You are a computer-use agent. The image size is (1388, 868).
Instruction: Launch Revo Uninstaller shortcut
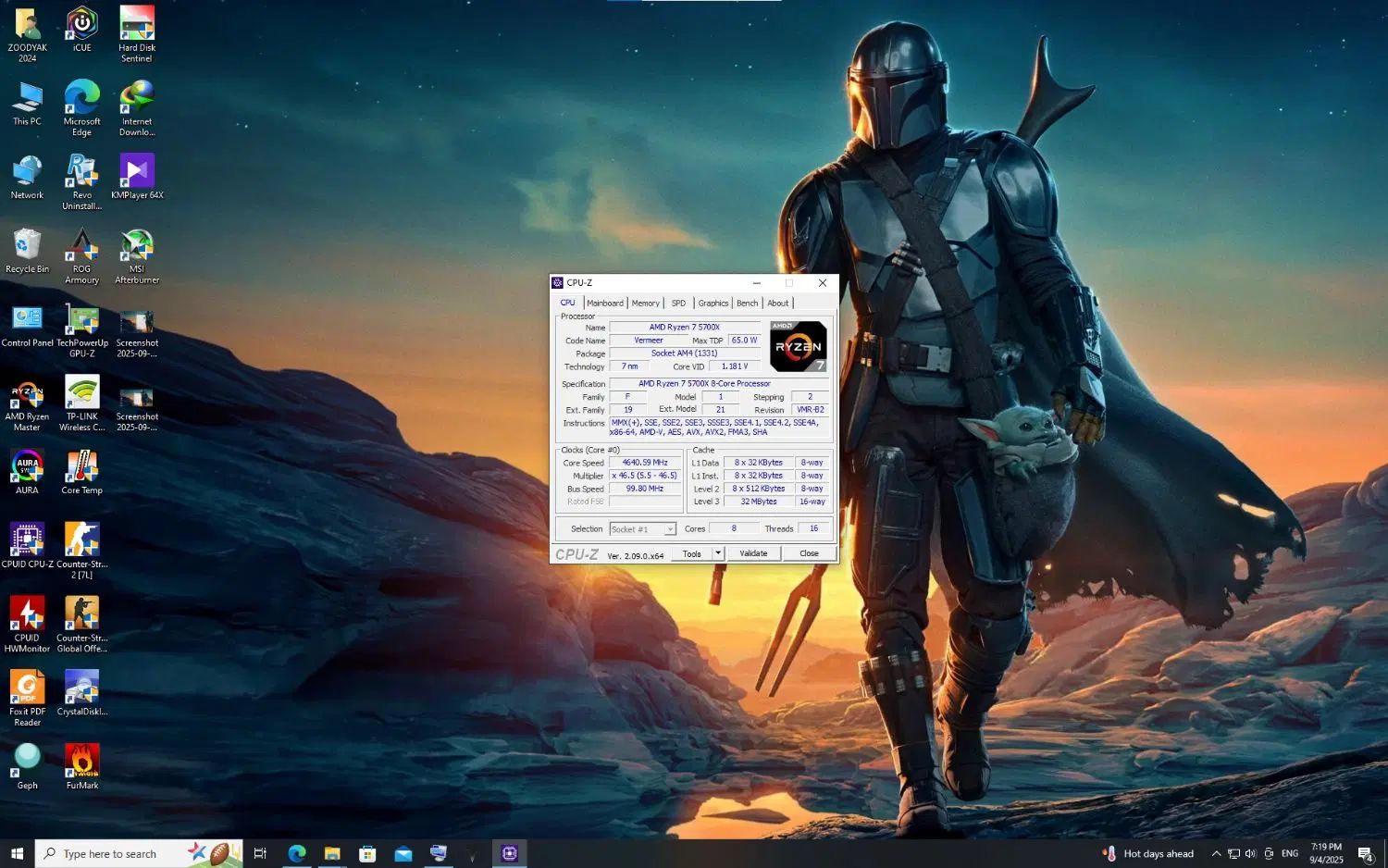coord(81,183)
